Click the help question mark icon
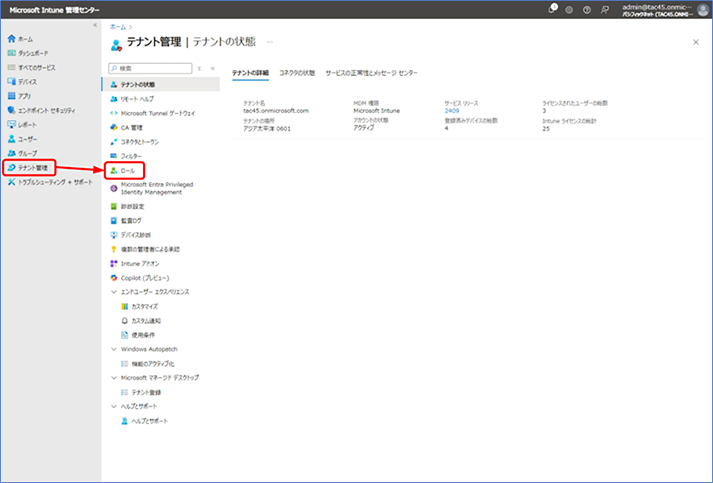Screen dimensions: 713x483 587,10
